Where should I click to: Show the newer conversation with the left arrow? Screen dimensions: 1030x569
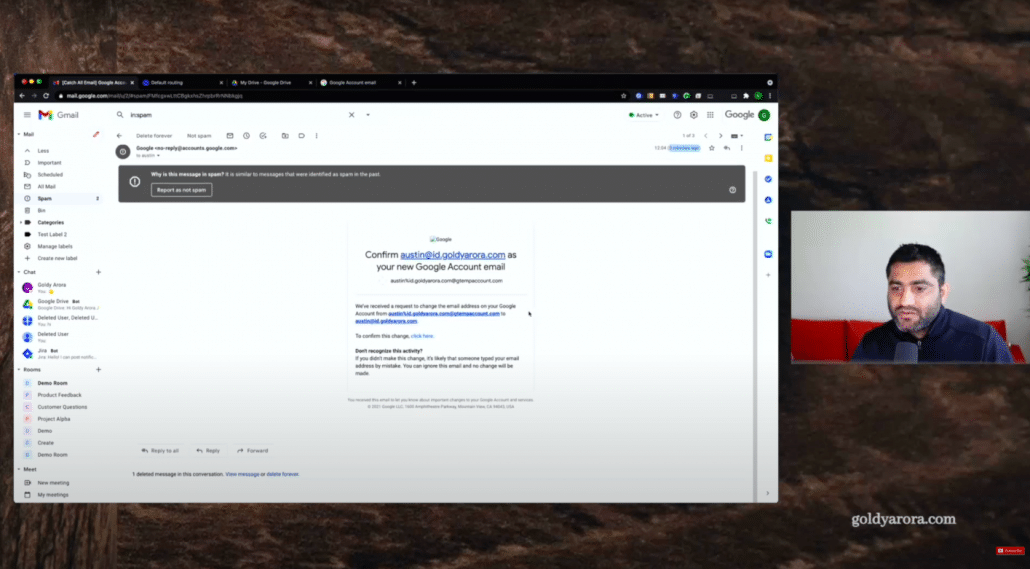click(x=706, y=136)
